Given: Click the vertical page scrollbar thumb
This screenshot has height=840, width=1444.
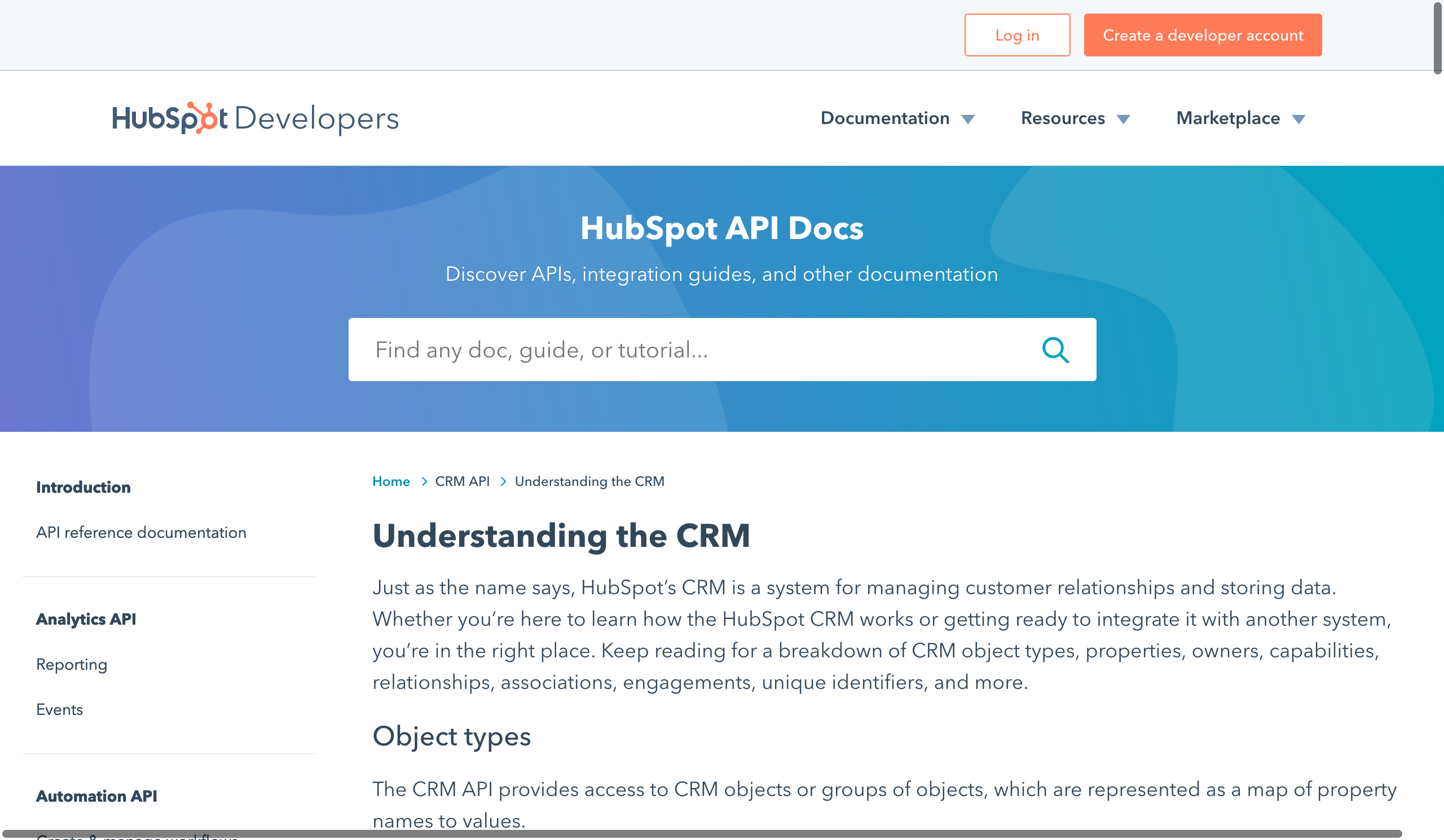Looking at the screenshot, I should [1438, 37].
